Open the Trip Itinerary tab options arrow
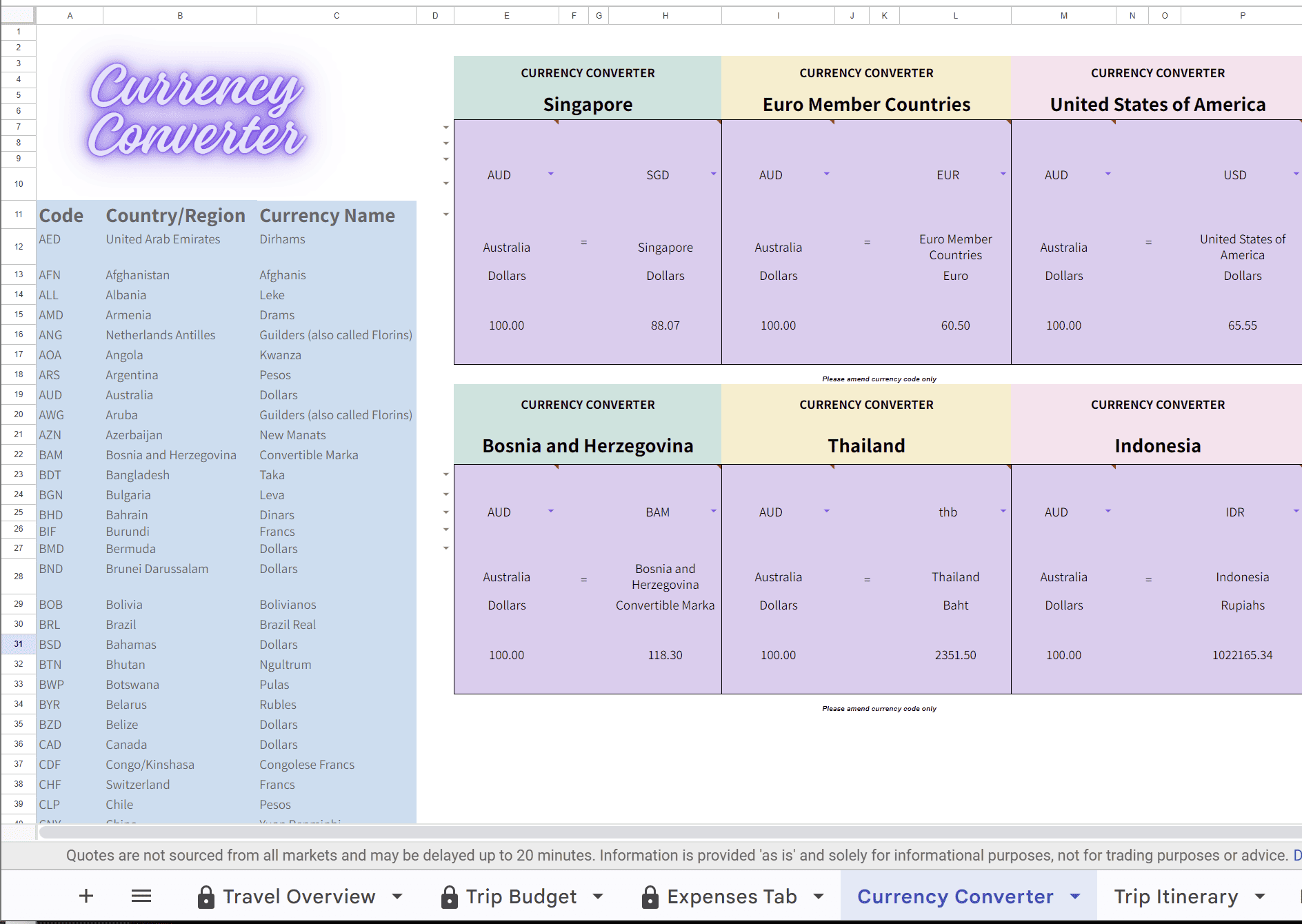The height and width of the screenshot is (924, 1302). 1260,896
